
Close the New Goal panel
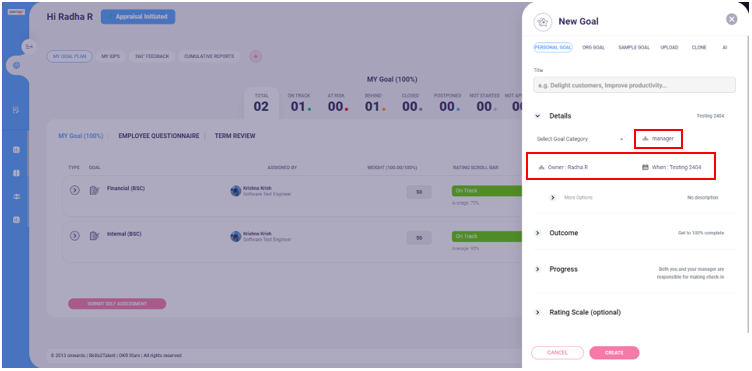(731, 19)
